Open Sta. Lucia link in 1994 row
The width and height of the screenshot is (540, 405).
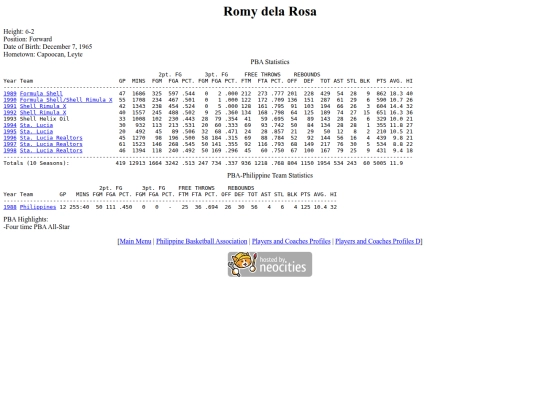coord(36,125)
